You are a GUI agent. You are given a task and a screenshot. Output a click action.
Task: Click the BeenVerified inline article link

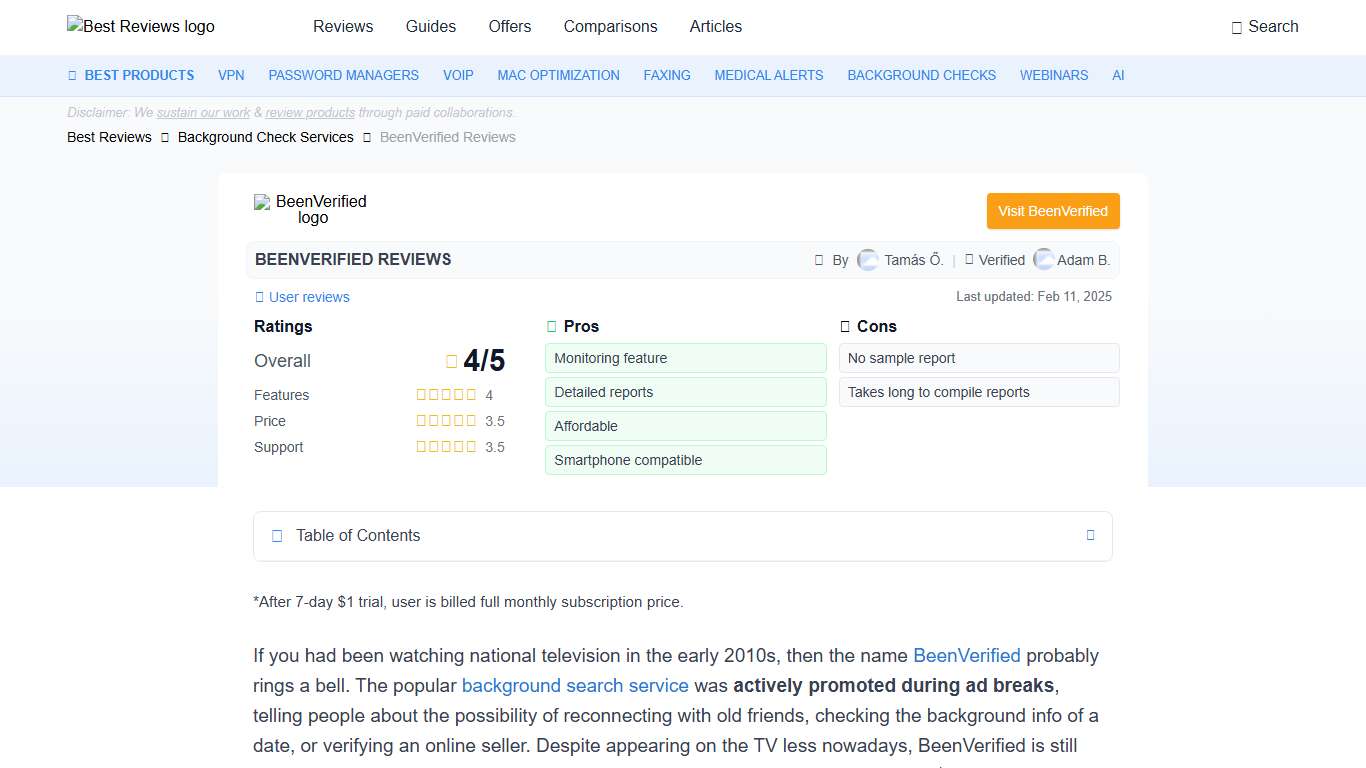point(966,656)
